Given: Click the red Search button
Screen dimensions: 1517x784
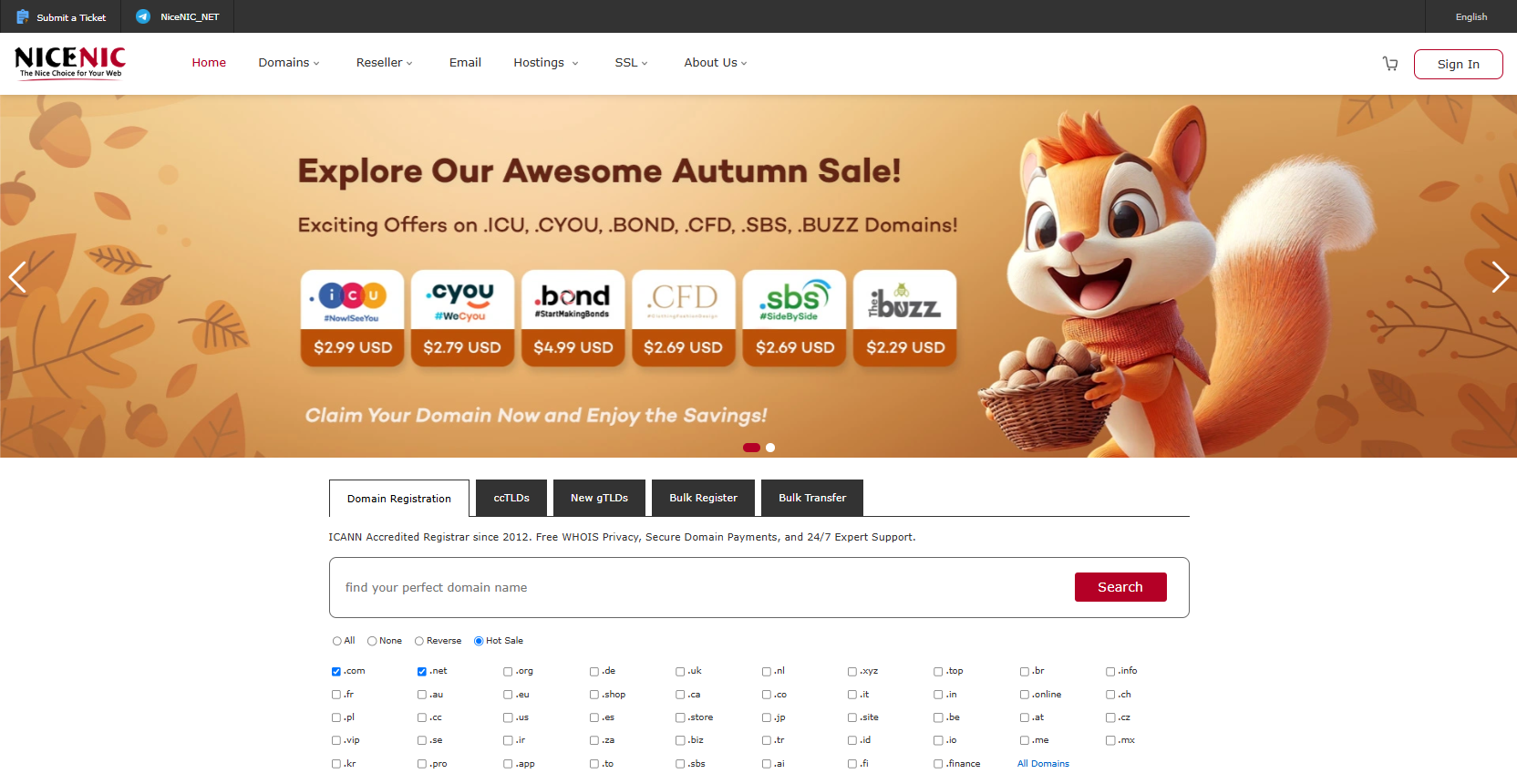Looking at the screenshot, I should point(1120,587).
